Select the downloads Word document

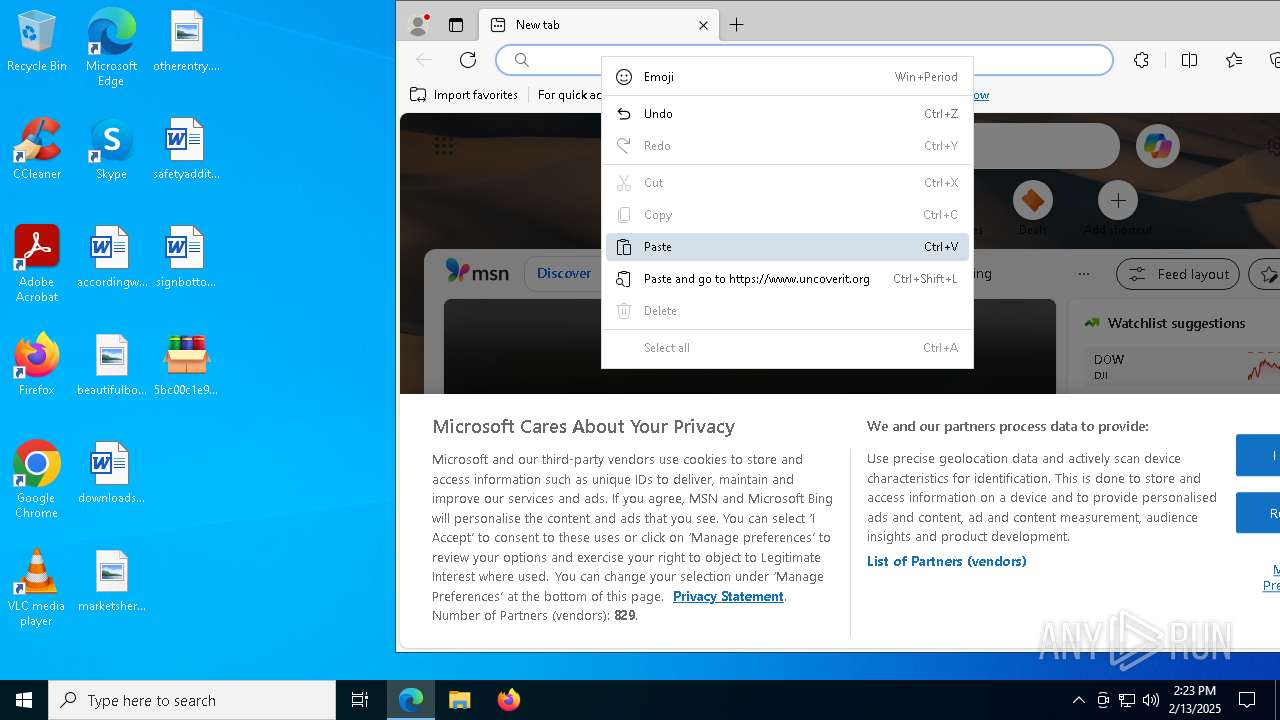tap(111, 474)
